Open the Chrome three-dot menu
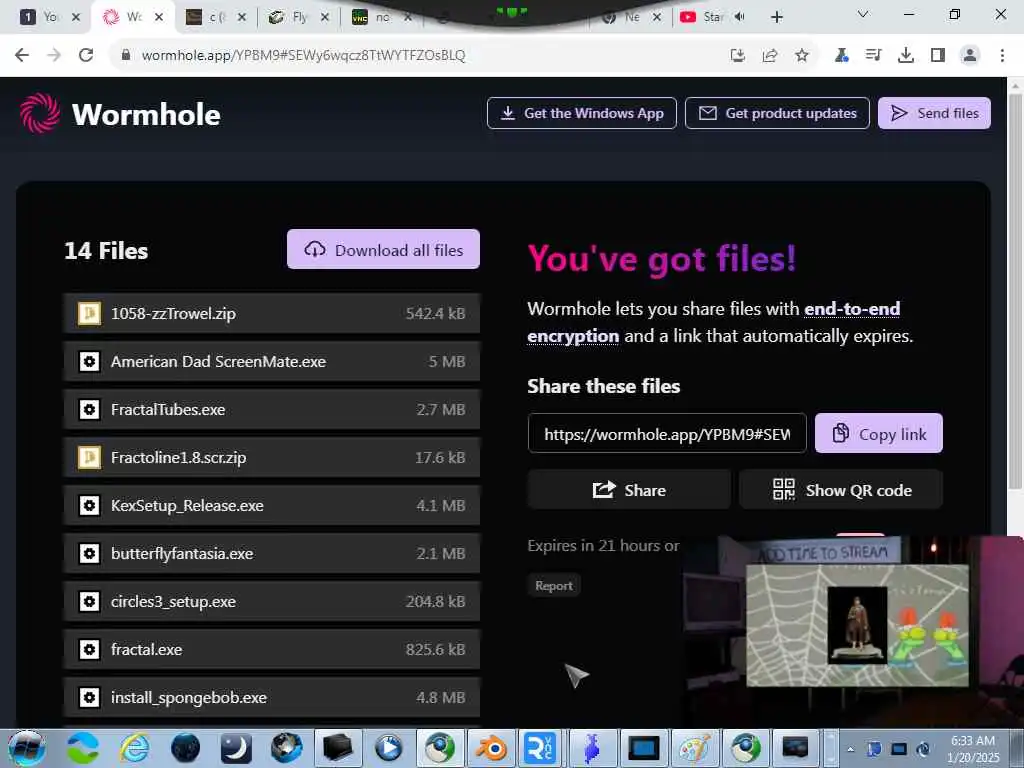 click(x=1002, y=56)
